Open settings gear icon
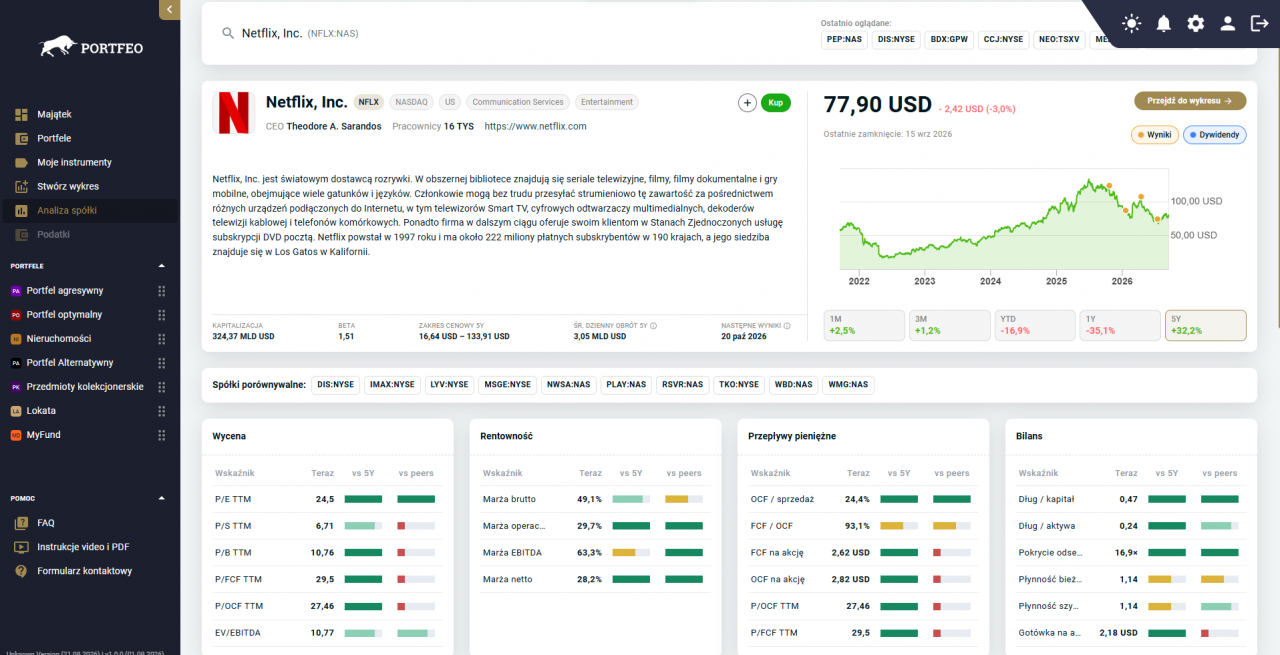Image resolution: width=1280 pixels, height=655 pixels. pos(1195,24)
